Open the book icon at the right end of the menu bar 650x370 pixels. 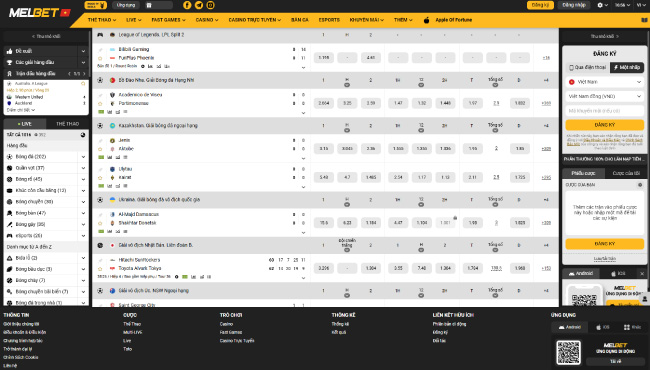point(644,20)
